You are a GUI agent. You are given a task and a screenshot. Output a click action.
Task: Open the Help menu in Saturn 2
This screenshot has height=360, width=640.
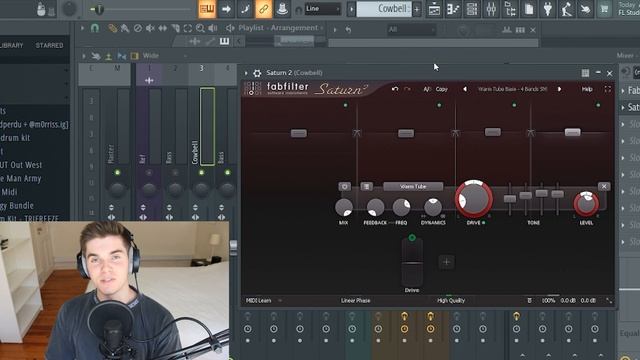pyautogui.click(x=587, y=89)
